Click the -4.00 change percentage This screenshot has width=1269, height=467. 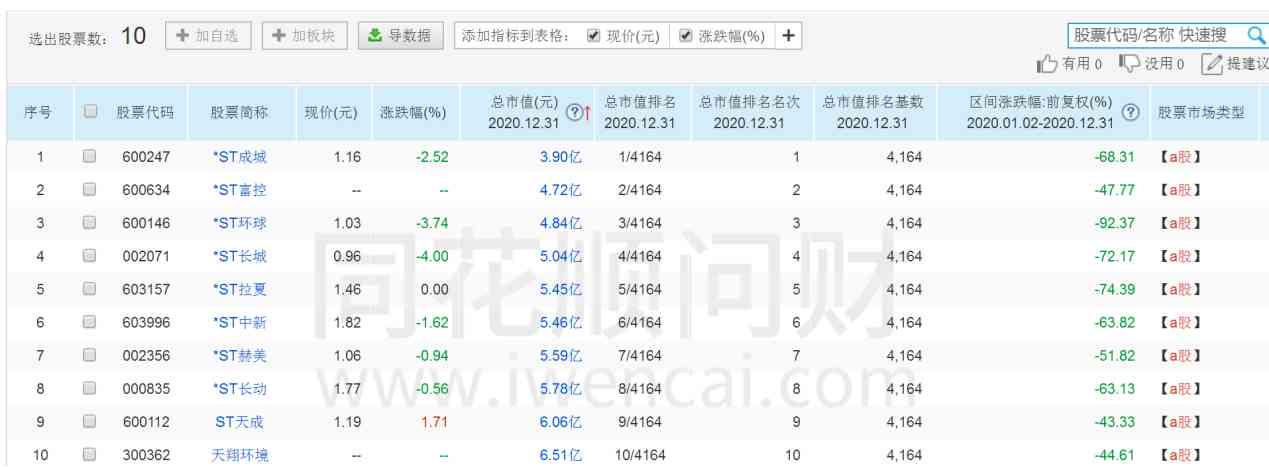click(x=432, y=256)
